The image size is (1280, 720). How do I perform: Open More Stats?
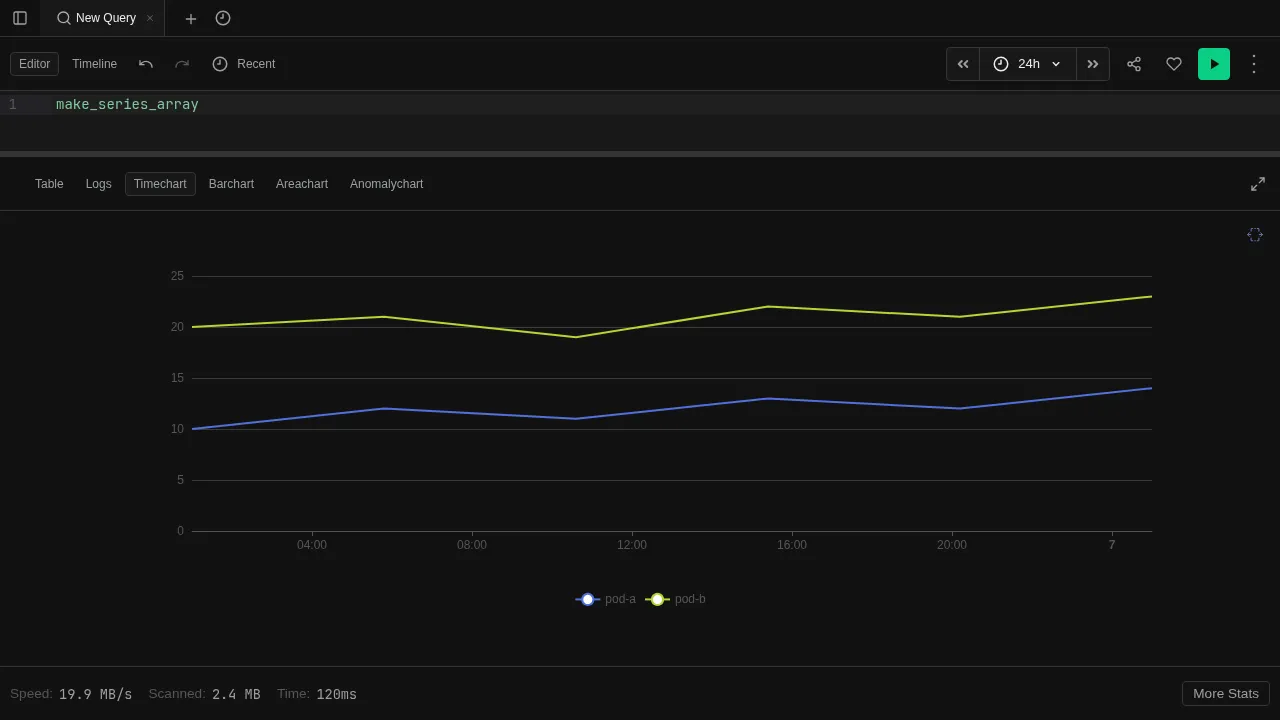pyautogui.click(x=1225, y=693)
